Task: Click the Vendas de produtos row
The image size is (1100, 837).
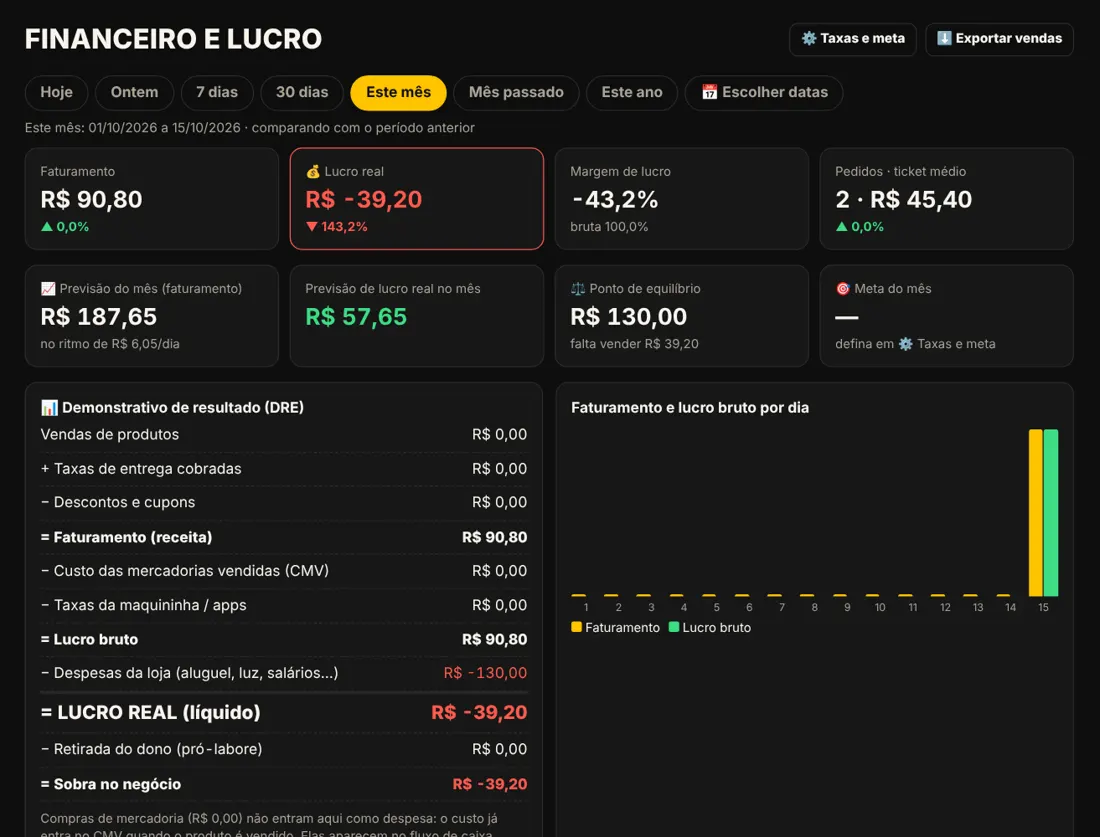Action: [283, 434]
